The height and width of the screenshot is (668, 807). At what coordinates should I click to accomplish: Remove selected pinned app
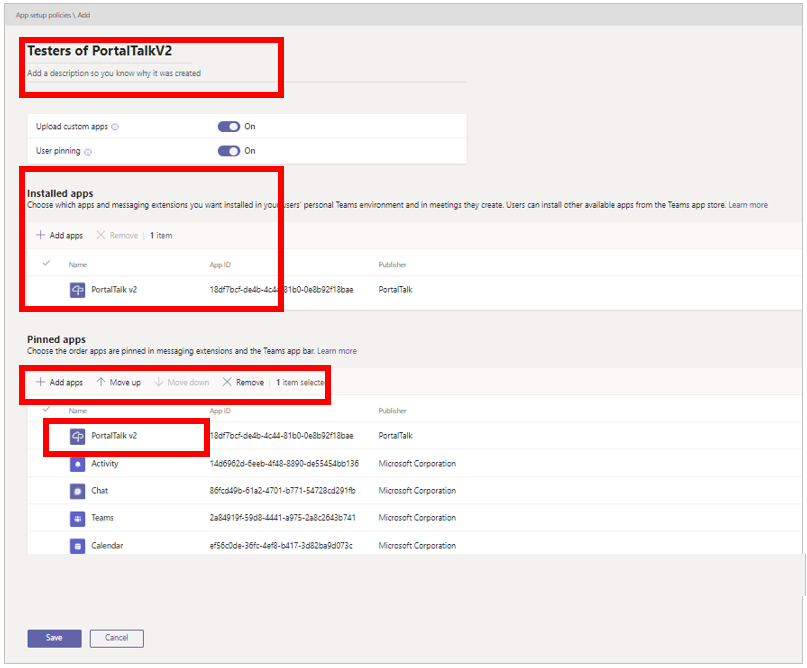[243, 382]
